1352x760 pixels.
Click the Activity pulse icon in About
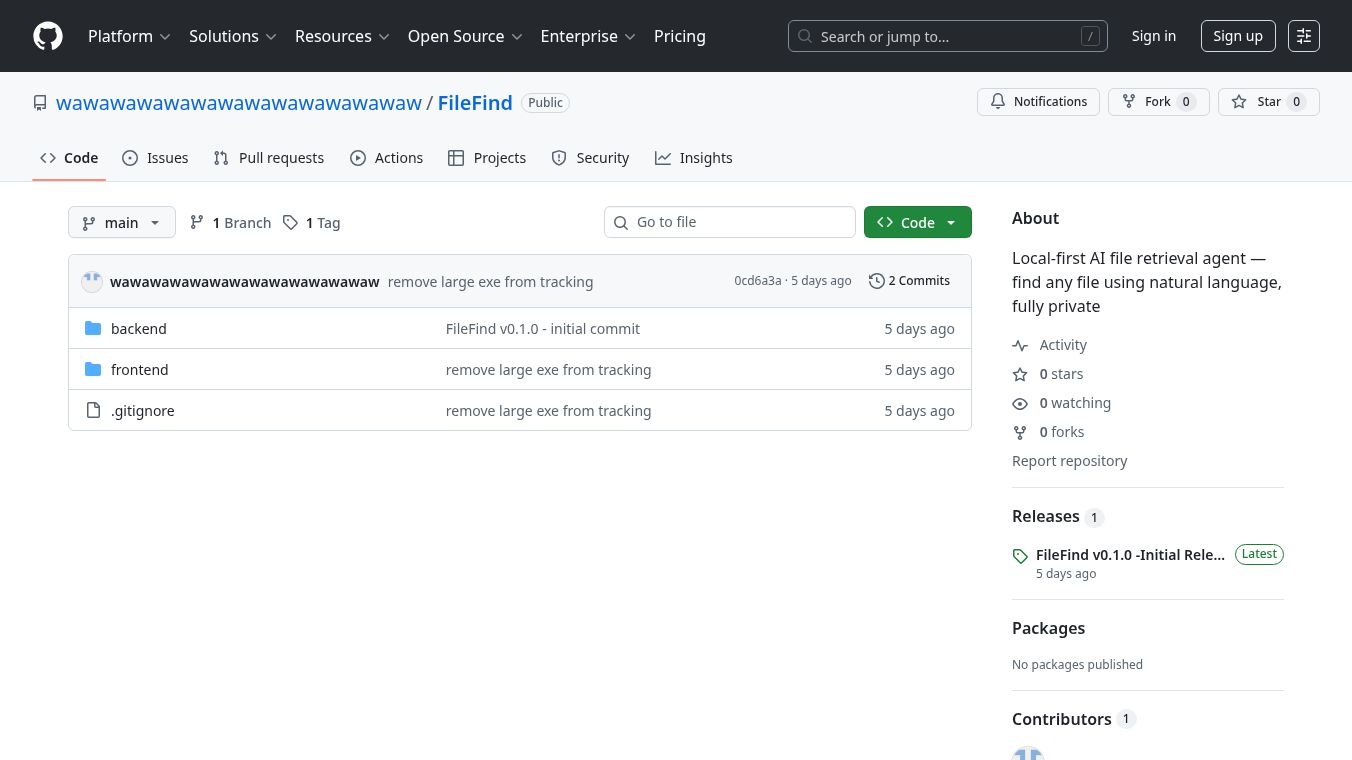(1020, 345)
